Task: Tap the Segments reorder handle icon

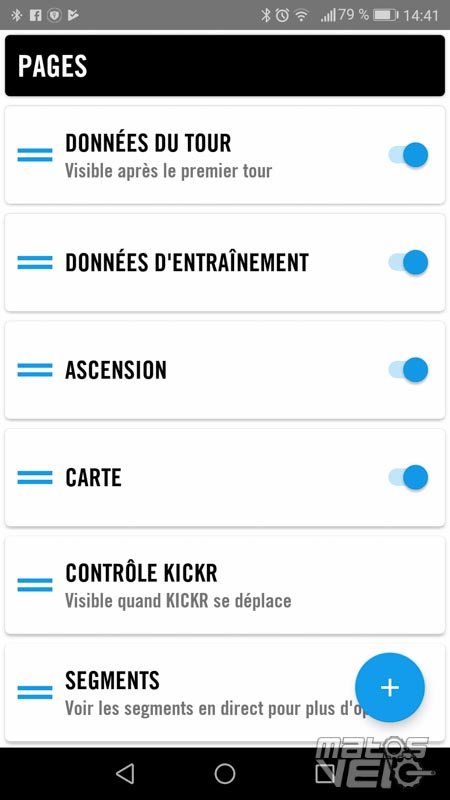Action: point(35,692)
